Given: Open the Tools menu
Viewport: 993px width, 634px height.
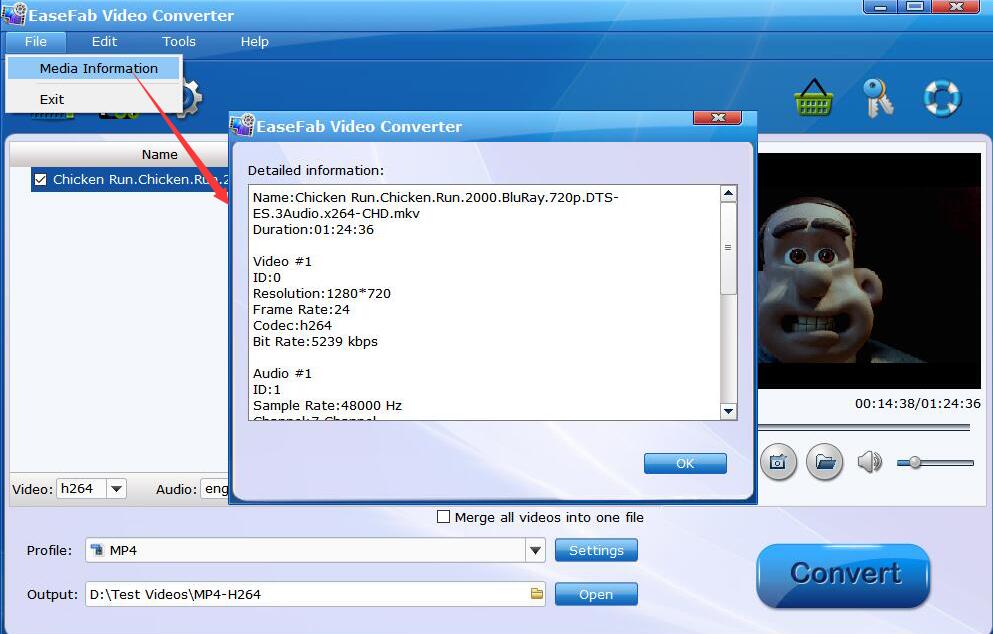Looking at the screenshot, I should pos(179,42).
